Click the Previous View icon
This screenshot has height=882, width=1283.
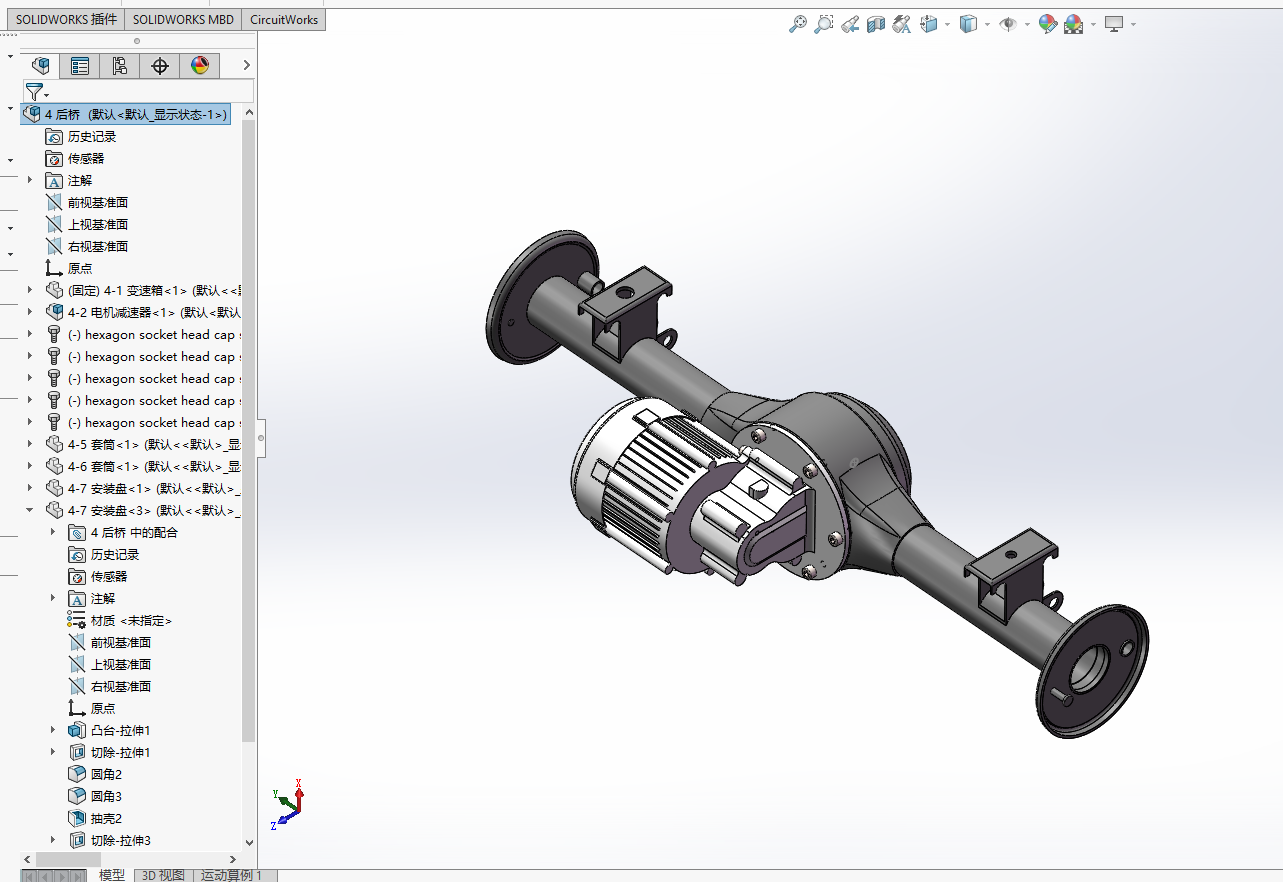click(x=850, y=24)
